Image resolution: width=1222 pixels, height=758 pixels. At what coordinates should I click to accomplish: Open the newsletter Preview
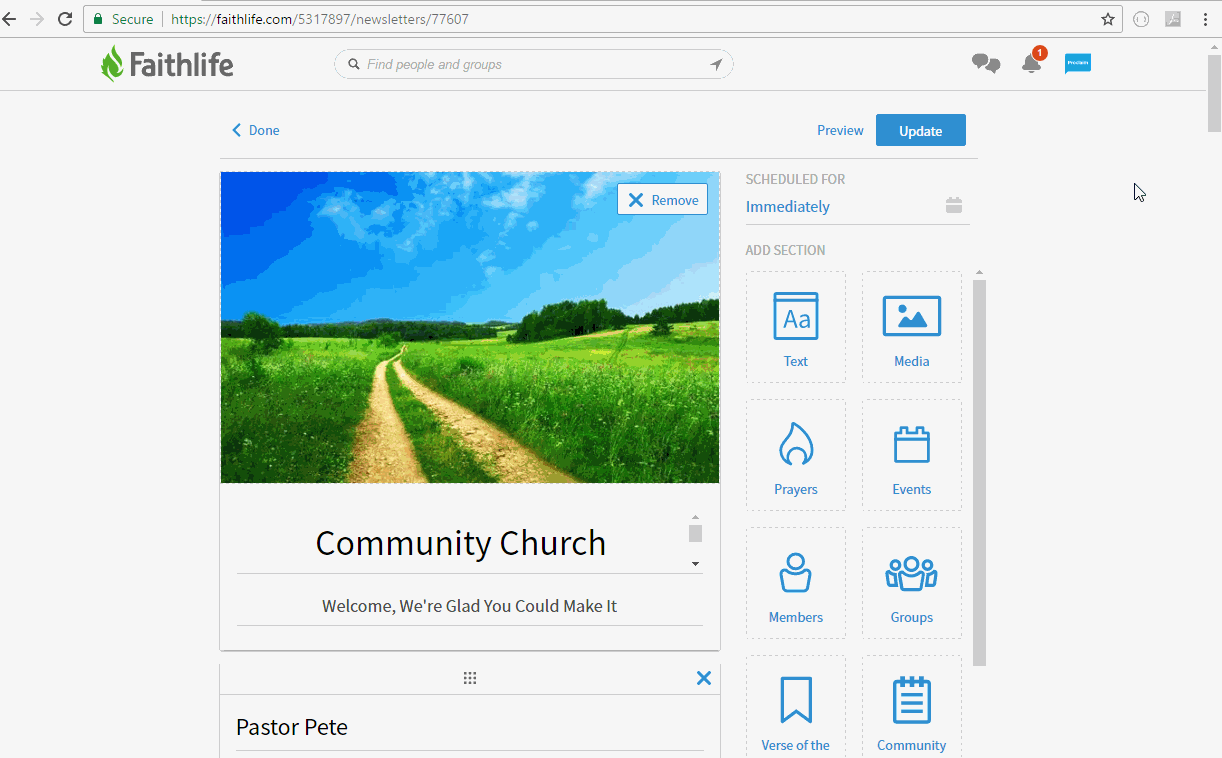[x=840, y=130]
